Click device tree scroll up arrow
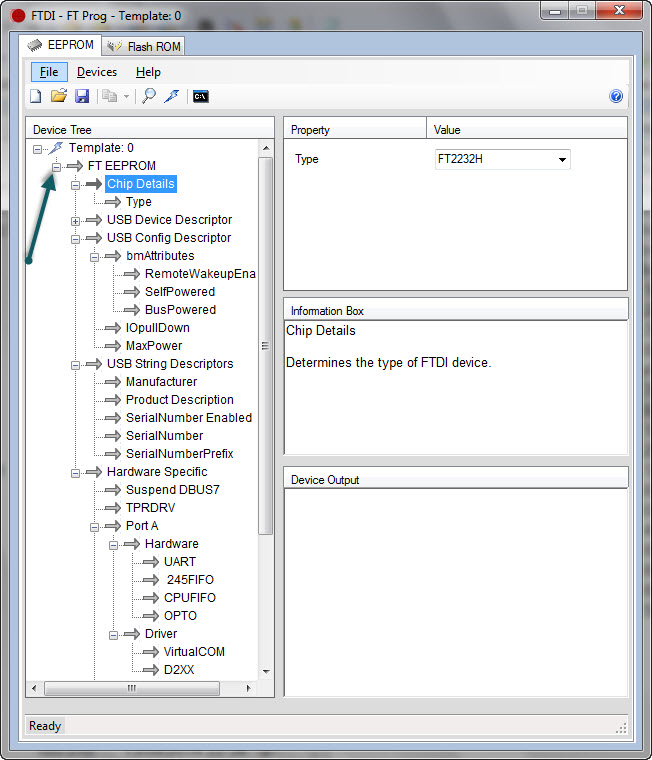This screenshot has height=760, width=652. (x=266, y=147)
